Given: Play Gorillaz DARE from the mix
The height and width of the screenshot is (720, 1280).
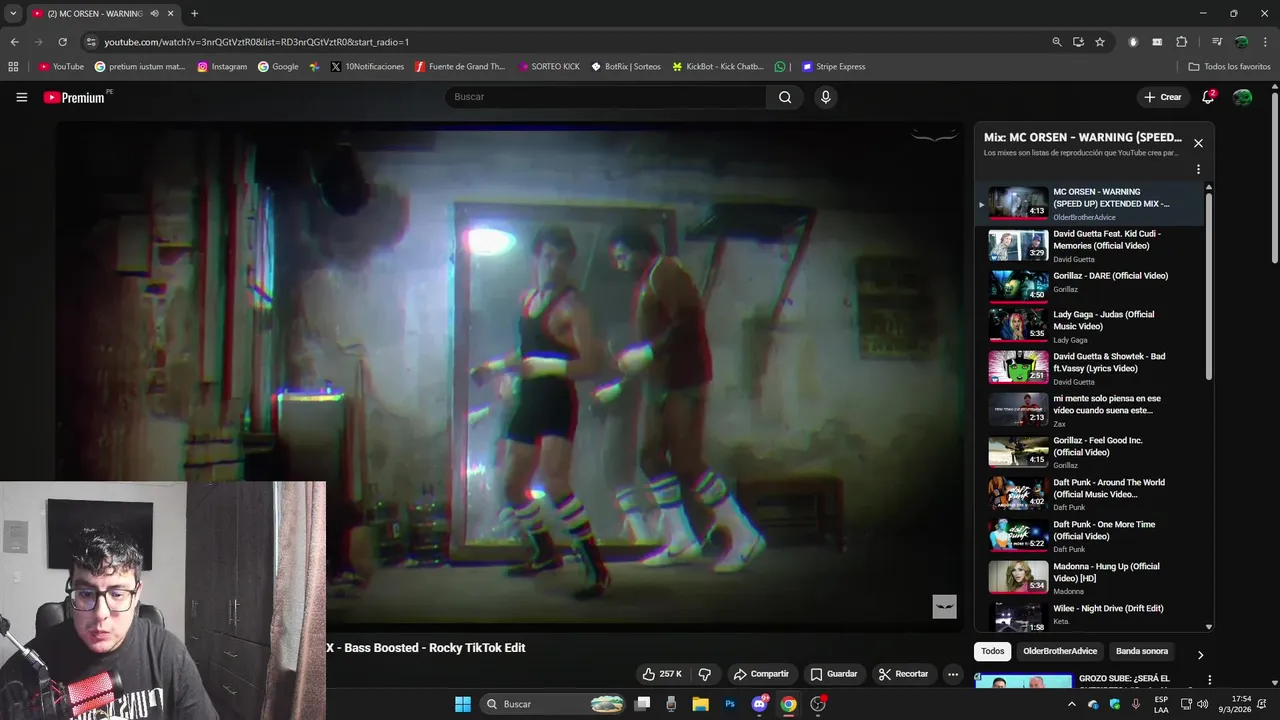Looking at the screenshot, I should coord(1092,286).
